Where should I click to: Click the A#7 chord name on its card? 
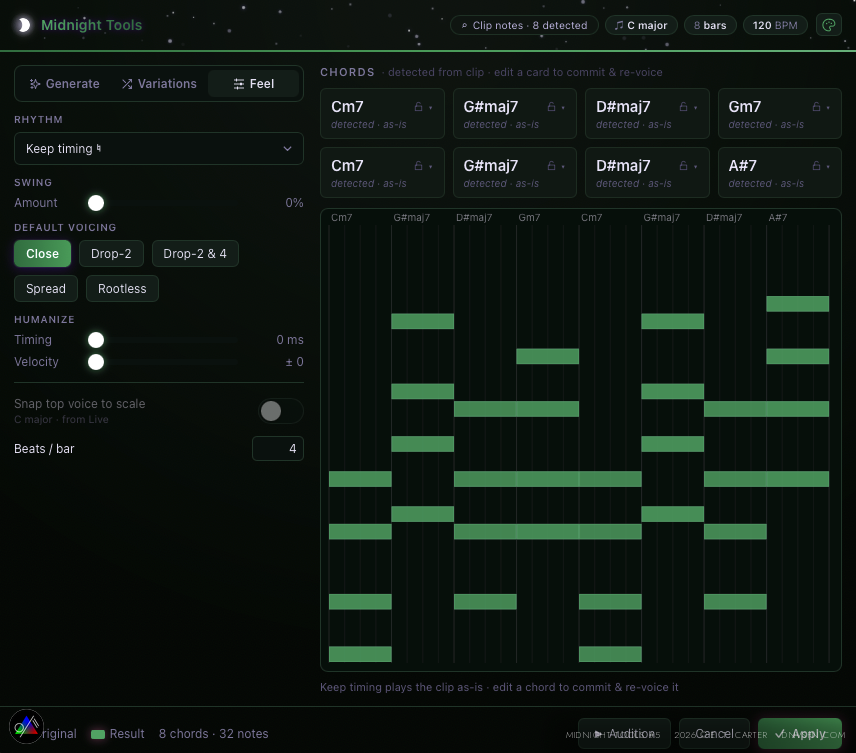click(x=742, y=165)
